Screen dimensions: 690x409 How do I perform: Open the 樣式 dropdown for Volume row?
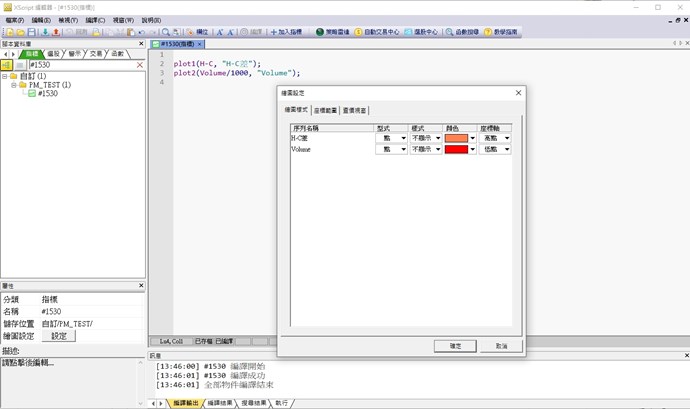(x=437, y=149)
